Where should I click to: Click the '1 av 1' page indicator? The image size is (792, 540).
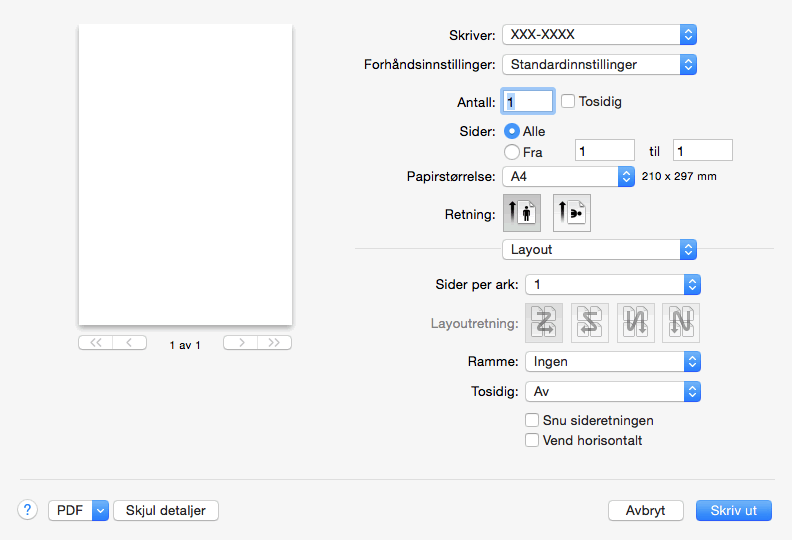[185, 345]
